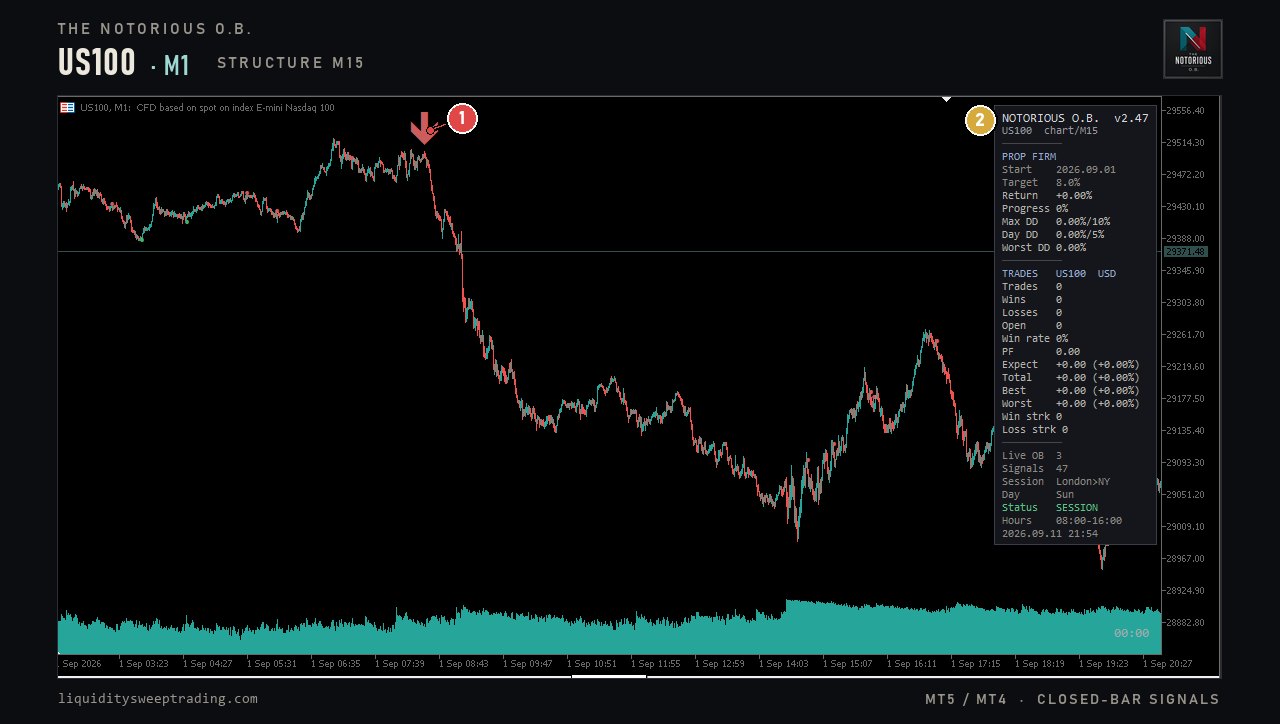Viewport: 1280px width, 724px height.
Task: Click the horizontal scrollbar thumb below chart
Action: coord(609,677)
